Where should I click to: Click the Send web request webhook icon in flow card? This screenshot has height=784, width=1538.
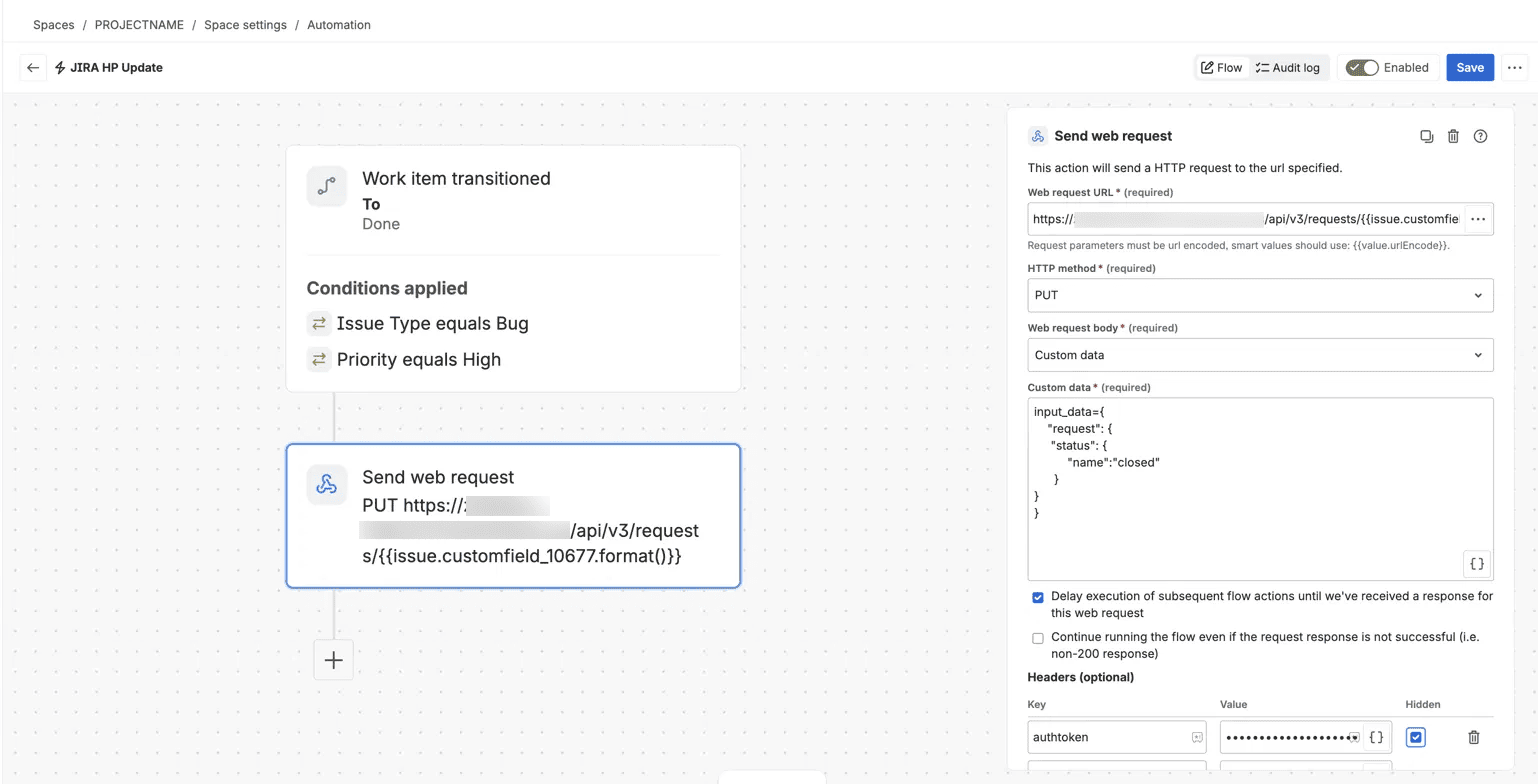point(327,485)
